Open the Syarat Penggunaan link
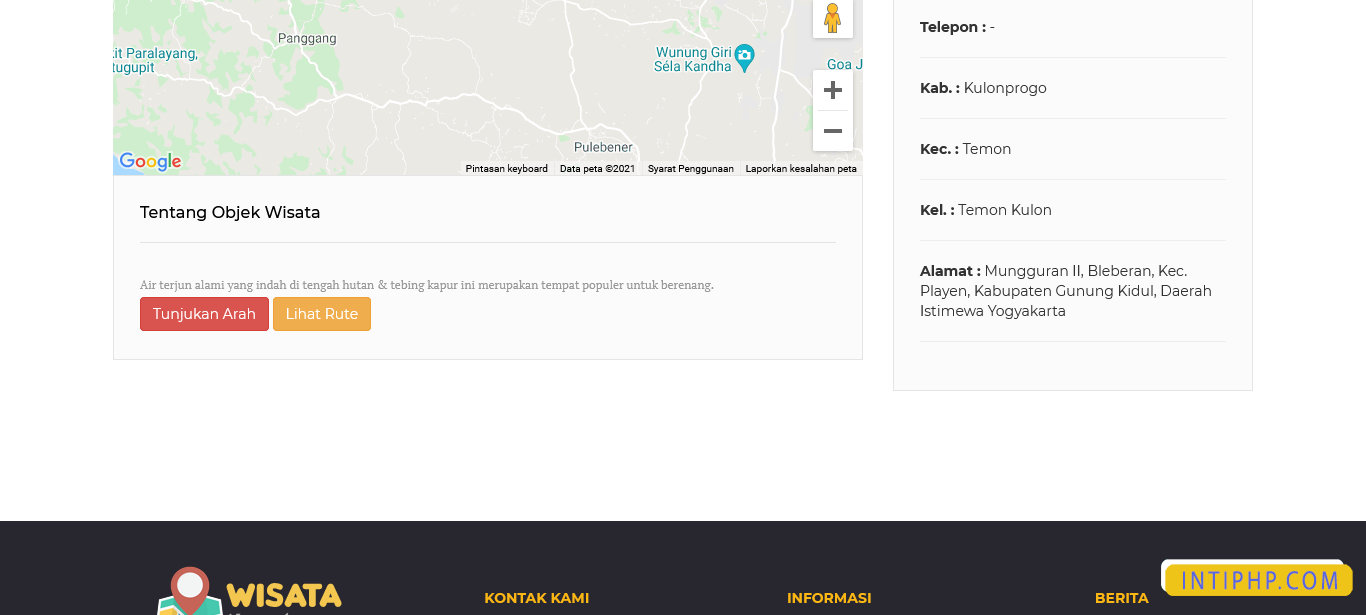Screen dimensions: 1366x615 [x=689, y=168]
